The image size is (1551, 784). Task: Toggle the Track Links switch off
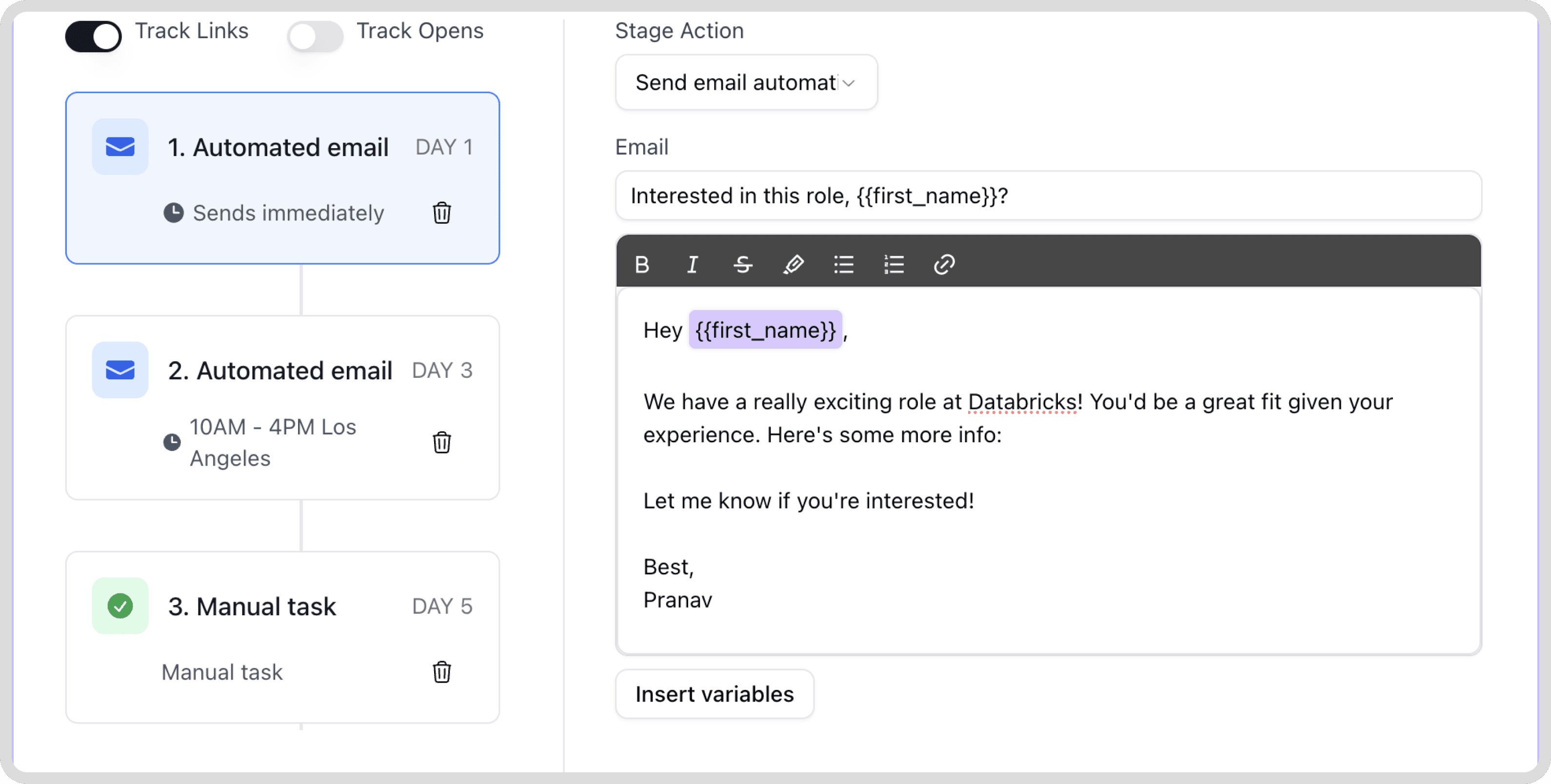(x=93, y=36)
